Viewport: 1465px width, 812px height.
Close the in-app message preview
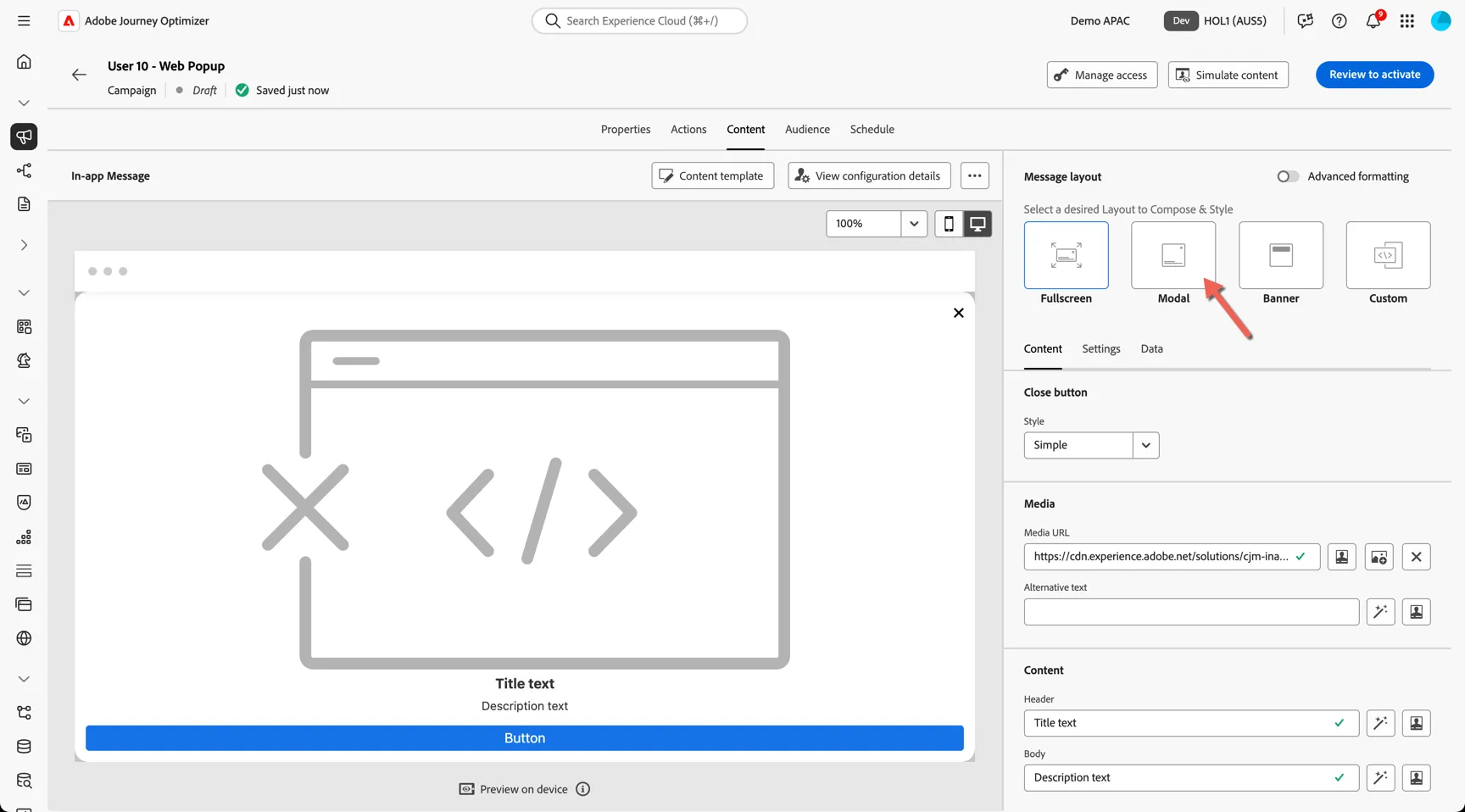(x=959, y=313)
